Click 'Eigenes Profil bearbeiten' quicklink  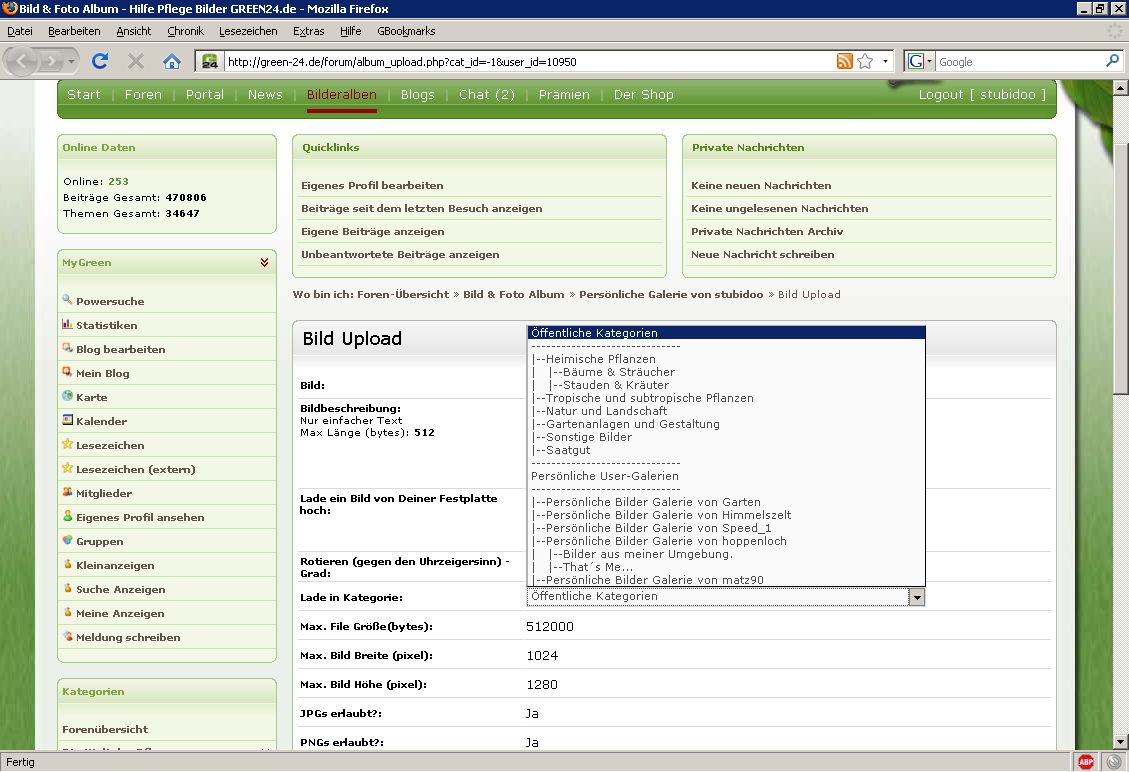[x=372, y=186]
